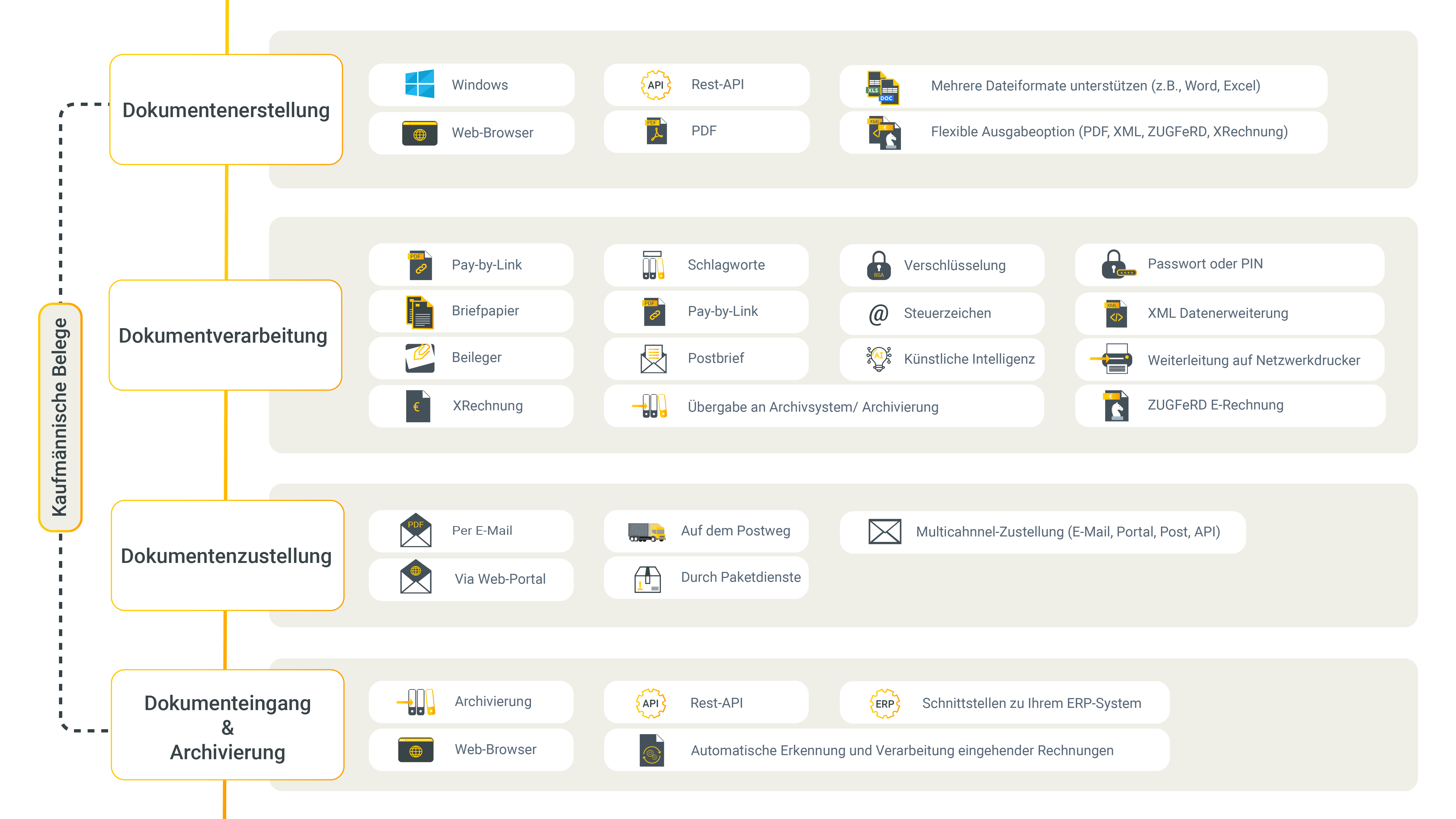Click the Briefpapier label
Screen dimensions: 1456x819
(x=486, y=311)
